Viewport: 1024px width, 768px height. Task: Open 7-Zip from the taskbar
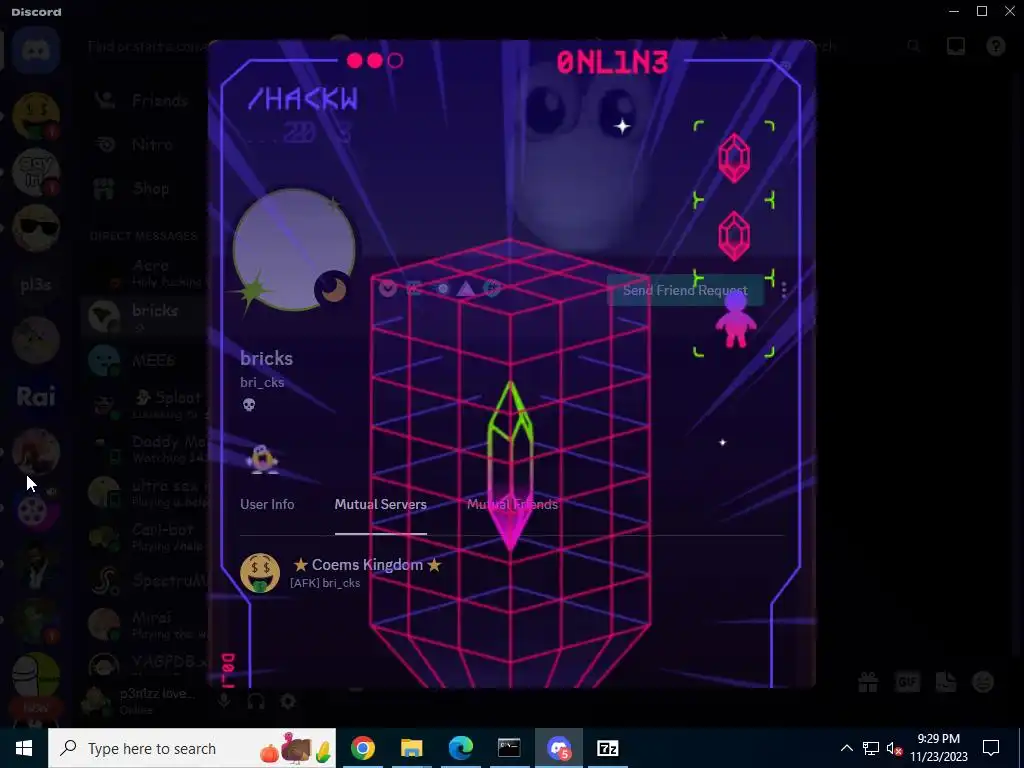(607, 748)
